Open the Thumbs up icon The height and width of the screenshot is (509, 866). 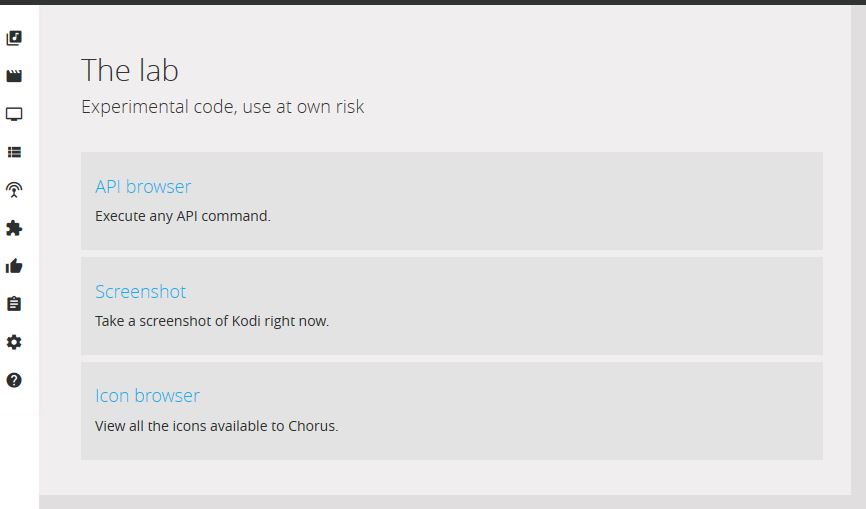pos(14,266)
